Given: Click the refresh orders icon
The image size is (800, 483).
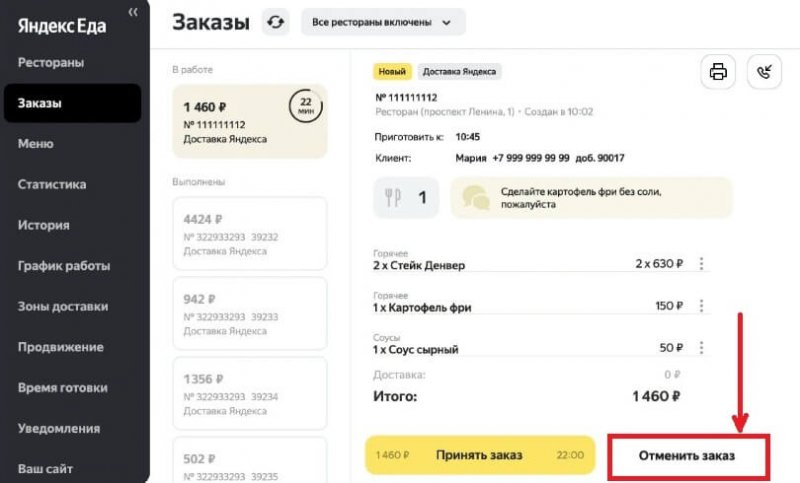Looking at the screenshot, I should click(275, 21).
